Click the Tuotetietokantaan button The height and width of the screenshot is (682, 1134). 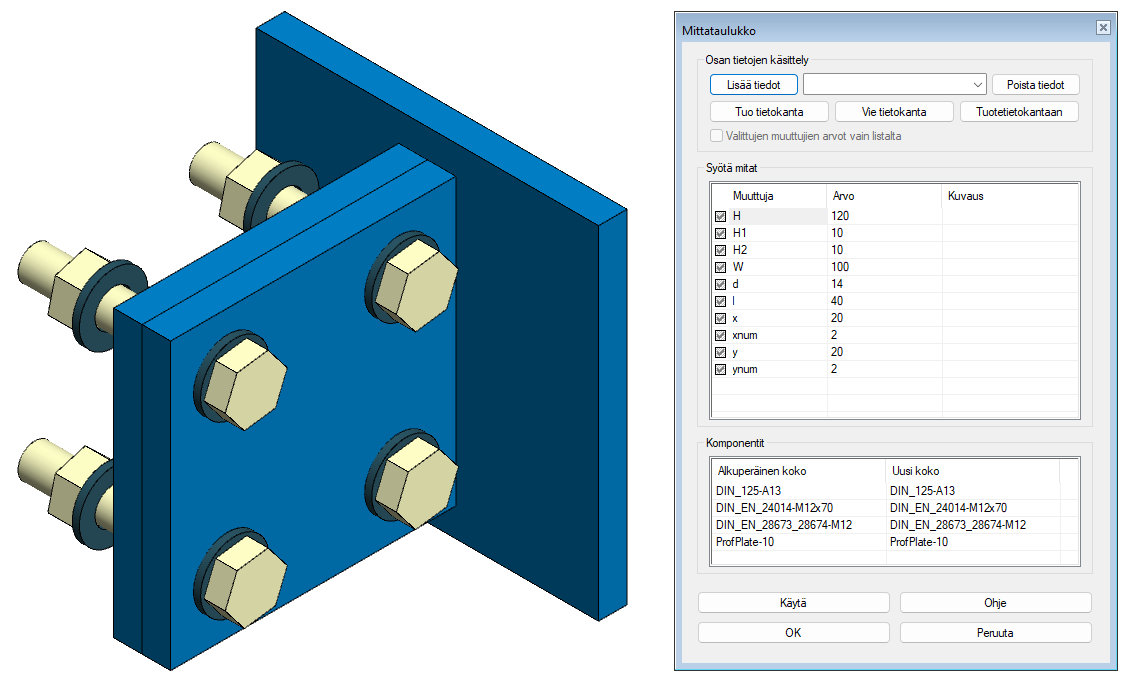(1019, 112)
